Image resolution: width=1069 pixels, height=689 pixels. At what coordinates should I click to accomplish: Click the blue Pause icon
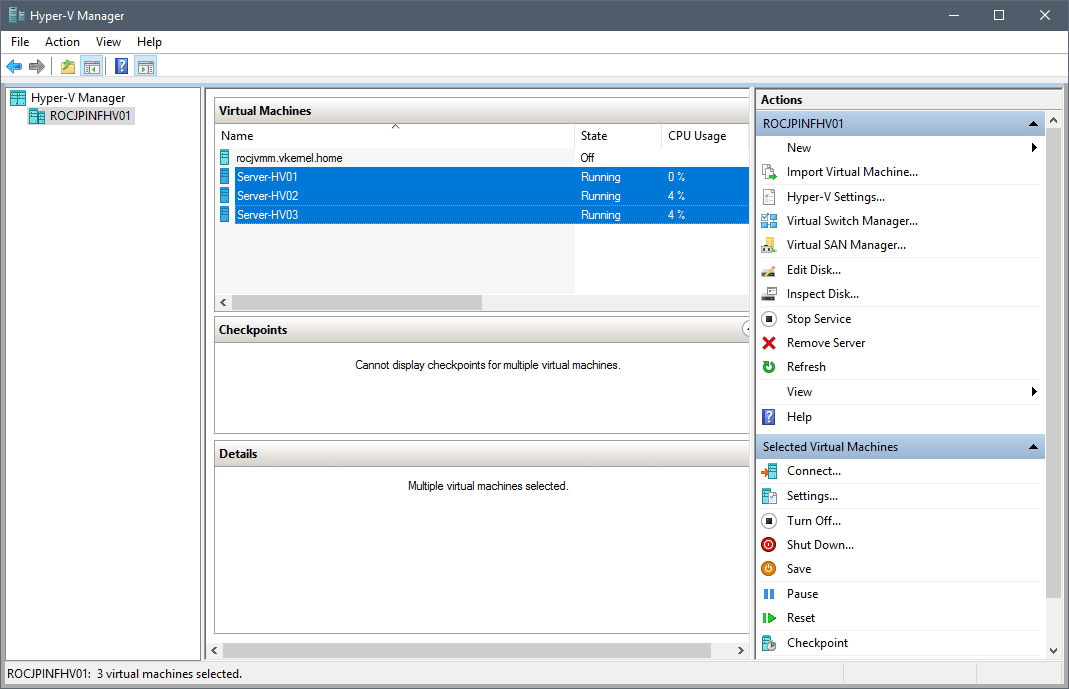click(x=769, y=594)
